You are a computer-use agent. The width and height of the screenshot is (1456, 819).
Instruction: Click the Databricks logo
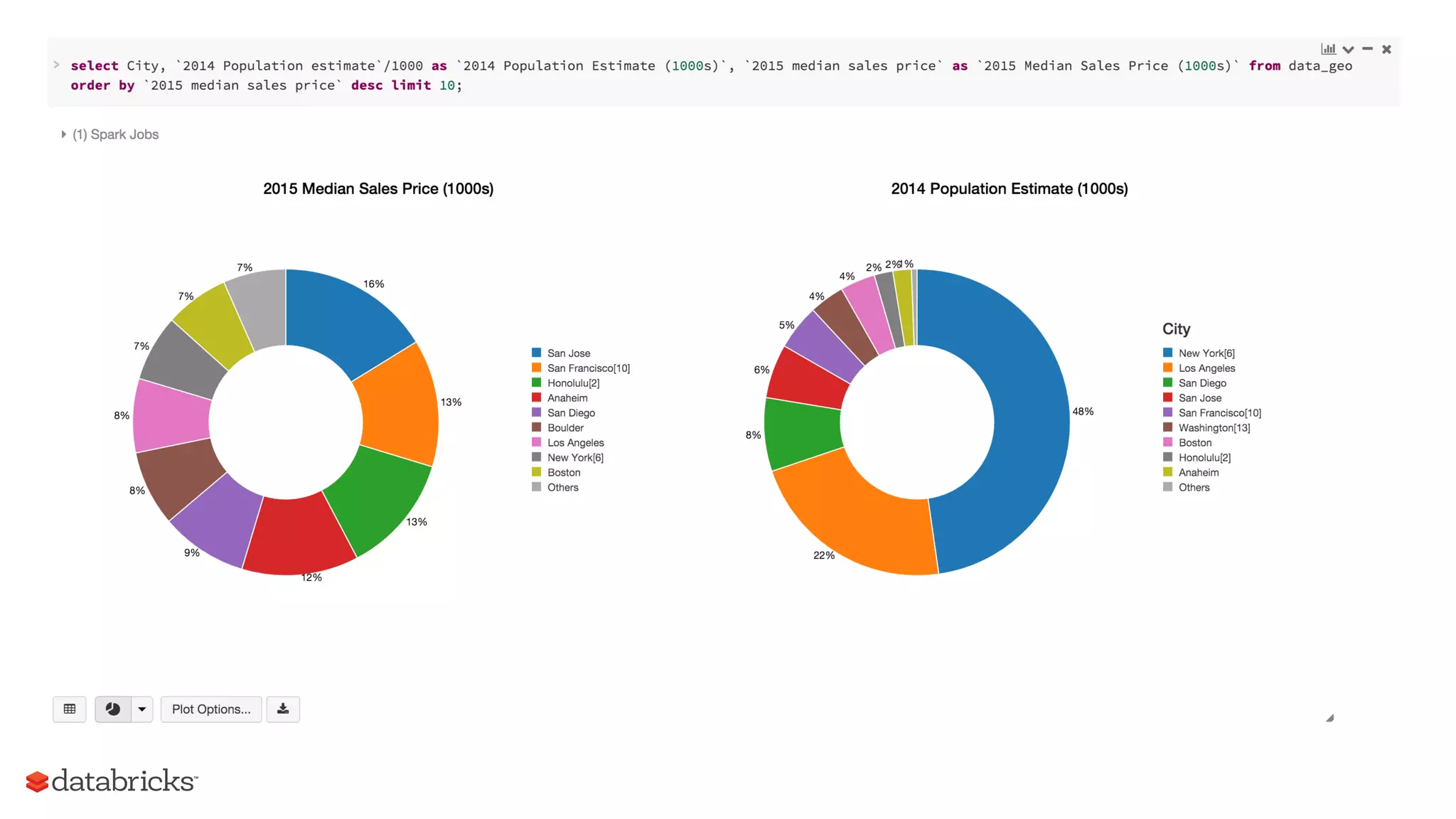(x=112, y=781)
